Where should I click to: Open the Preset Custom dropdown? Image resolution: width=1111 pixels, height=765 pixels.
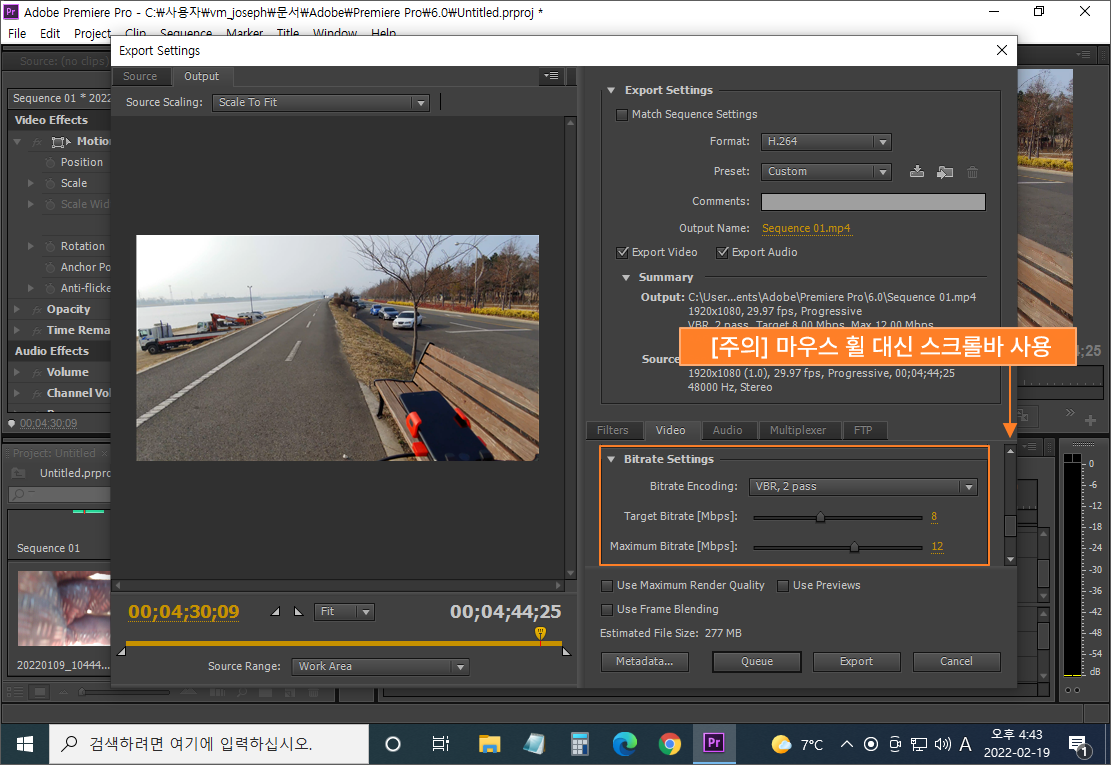826,171
